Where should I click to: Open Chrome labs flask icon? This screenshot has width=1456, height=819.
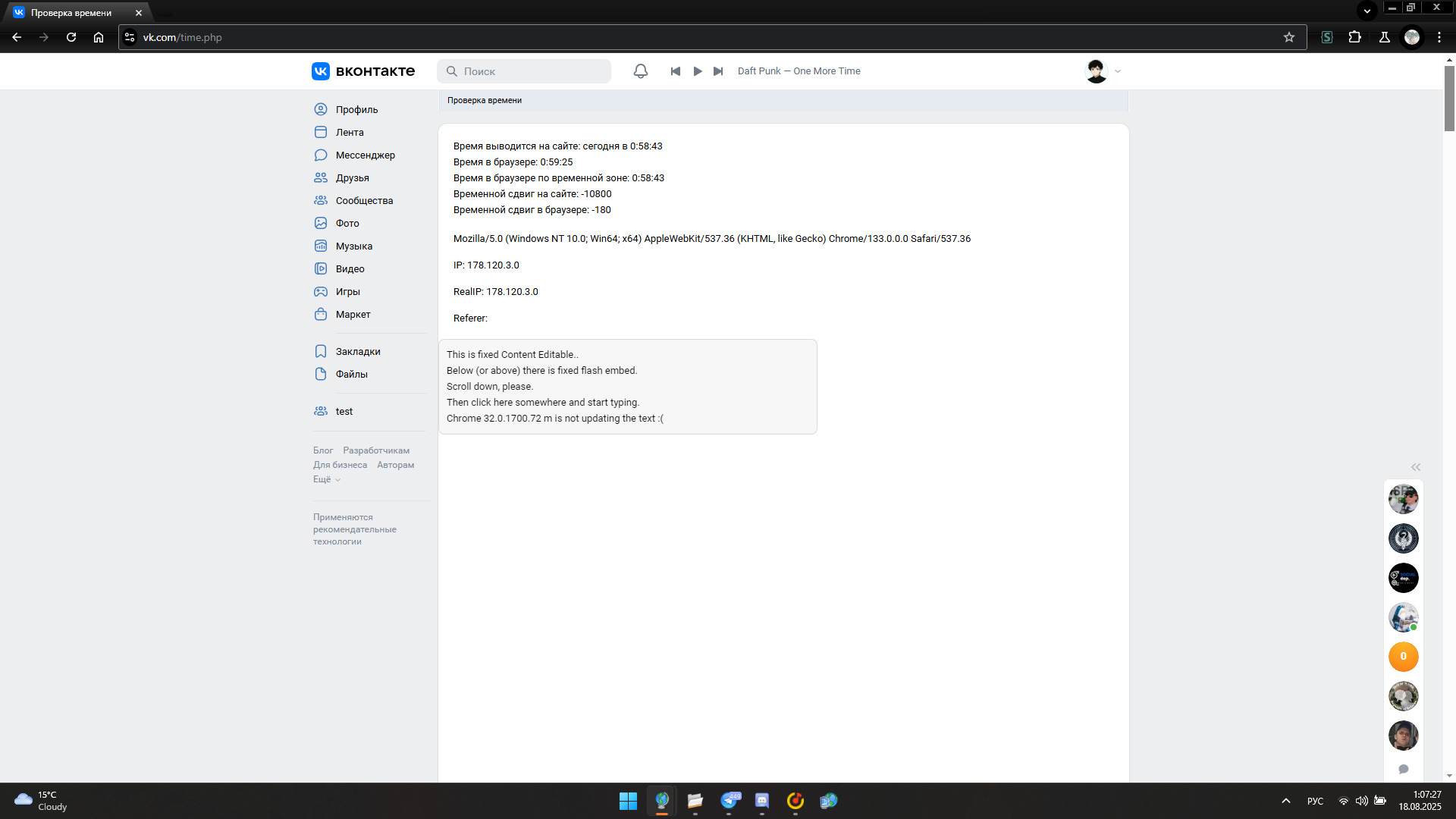(1385, 37)
